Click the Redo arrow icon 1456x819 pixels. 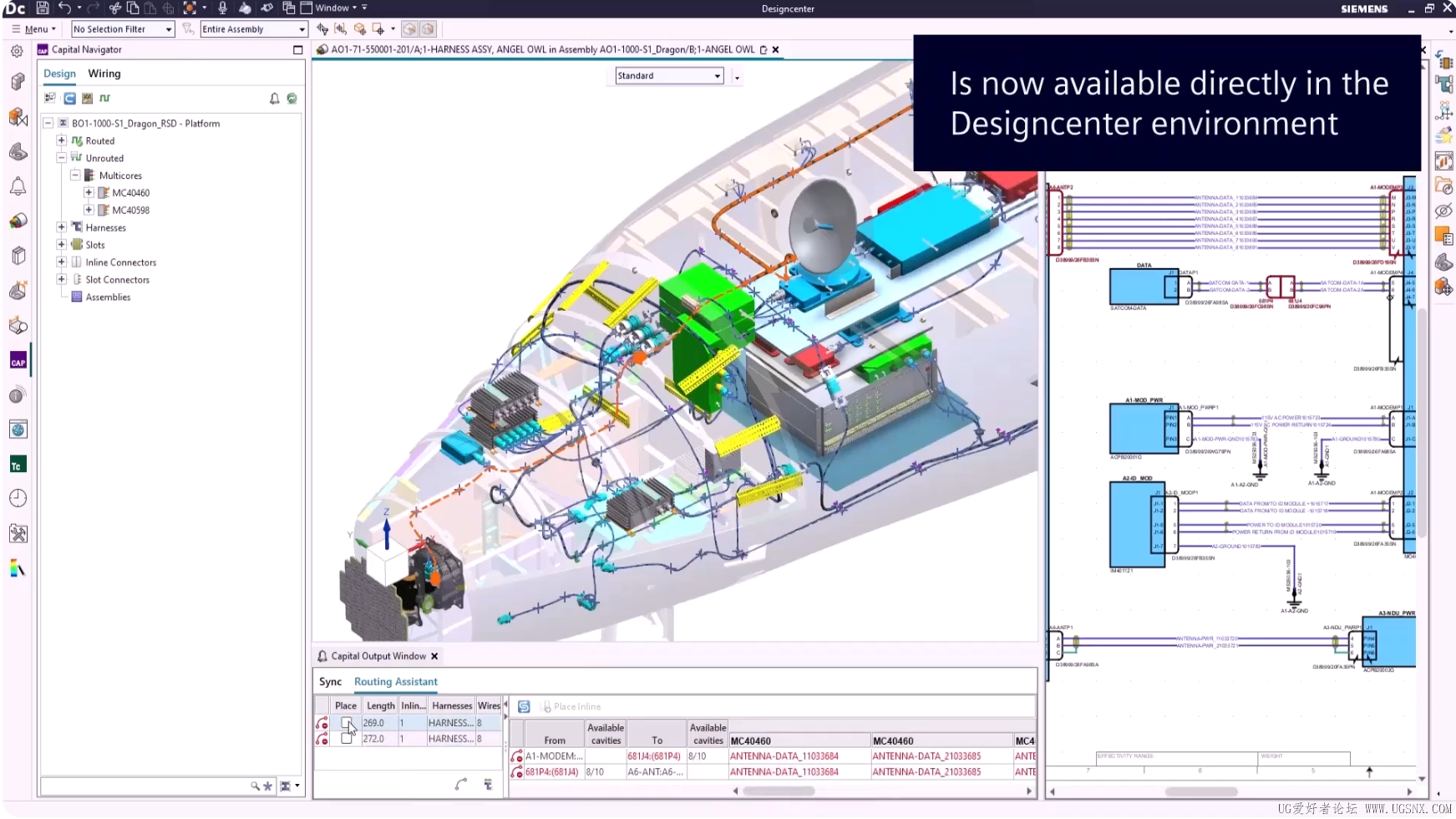point(94,8)
